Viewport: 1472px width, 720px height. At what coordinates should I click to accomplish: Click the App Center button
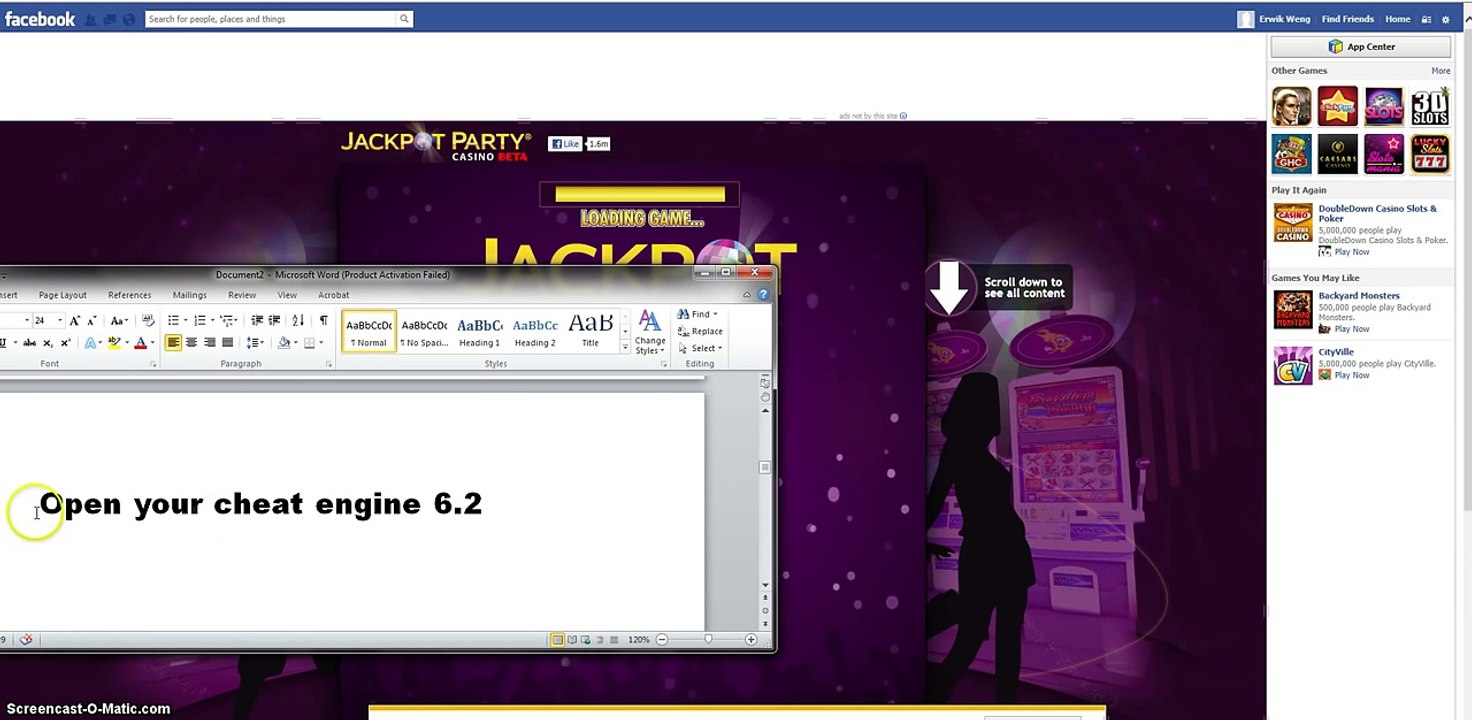[1360, 46]
